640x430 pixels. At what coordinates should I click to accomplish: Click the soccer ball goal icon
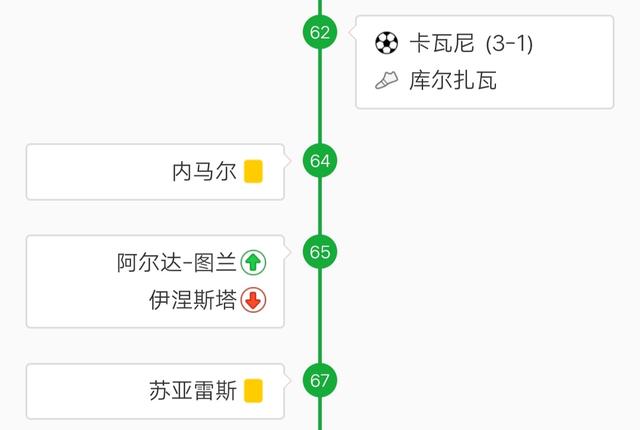coord(386,43)
